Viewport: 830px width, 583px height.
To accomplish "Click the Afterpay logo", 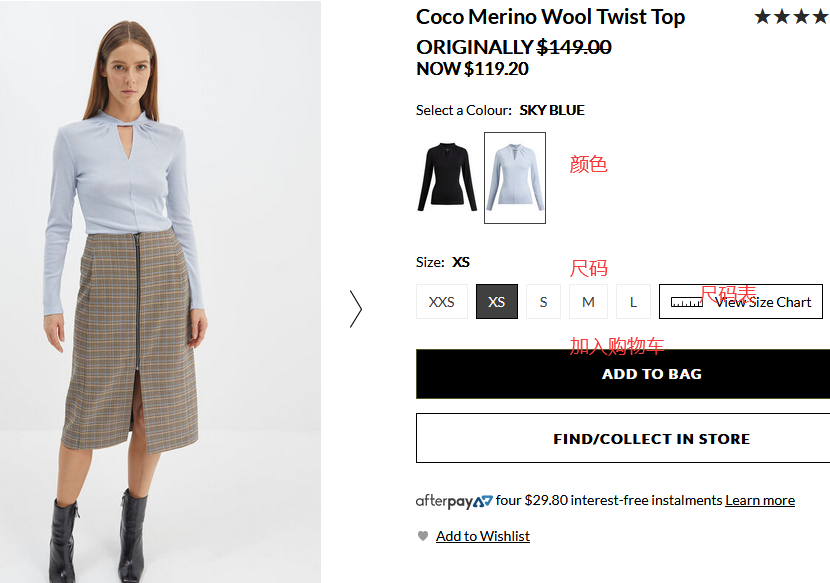I will [x=454, y=501].
